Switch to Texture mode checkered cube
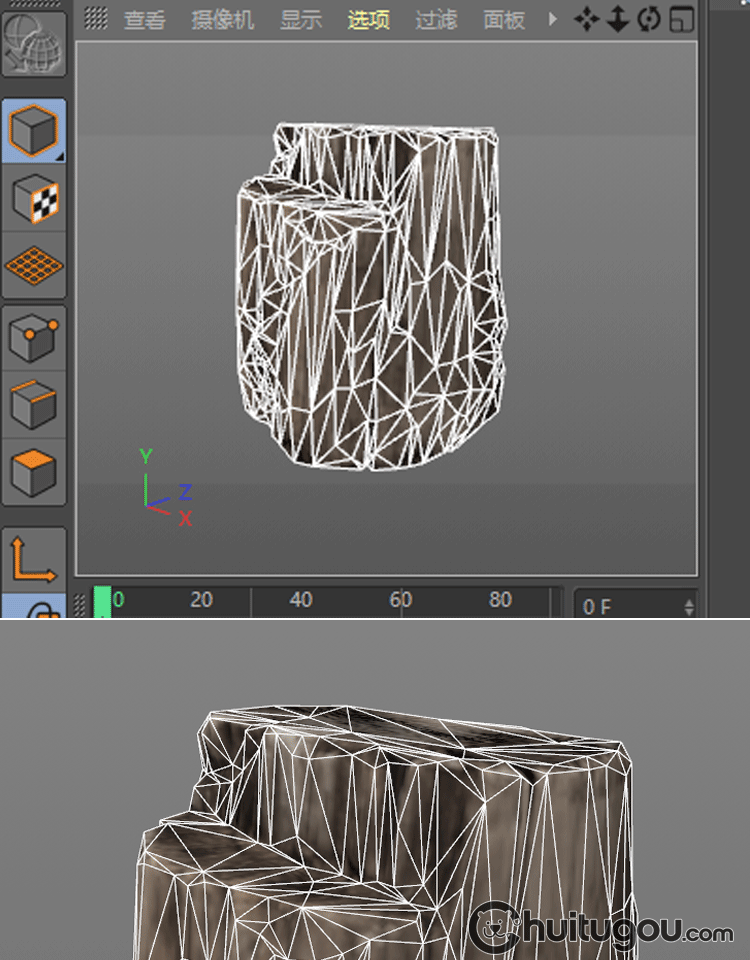Screen dimensions: 750x960 34,200
